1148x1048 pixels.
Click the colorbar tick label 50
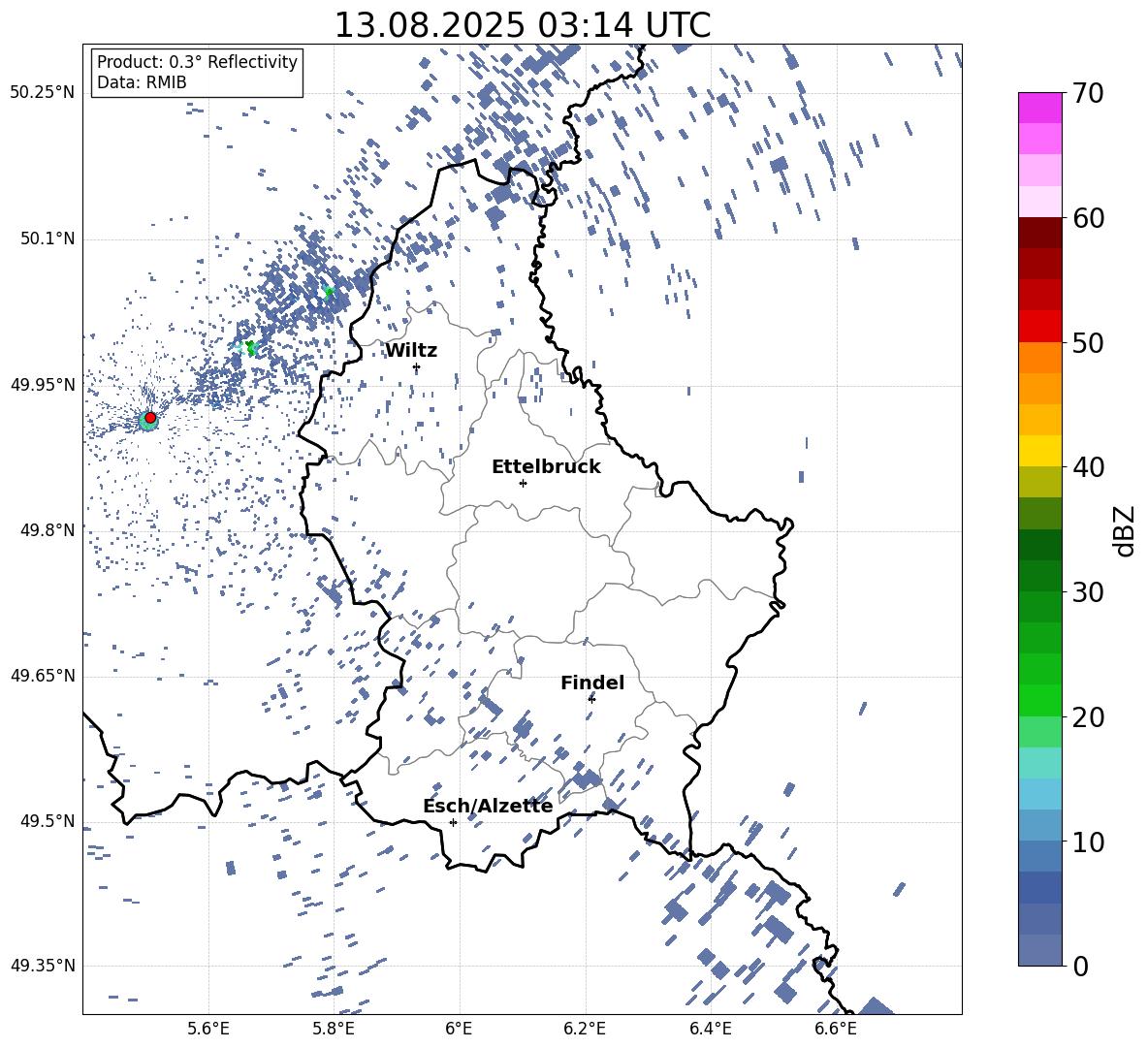pyautogui.click(x=1088, y=343)
